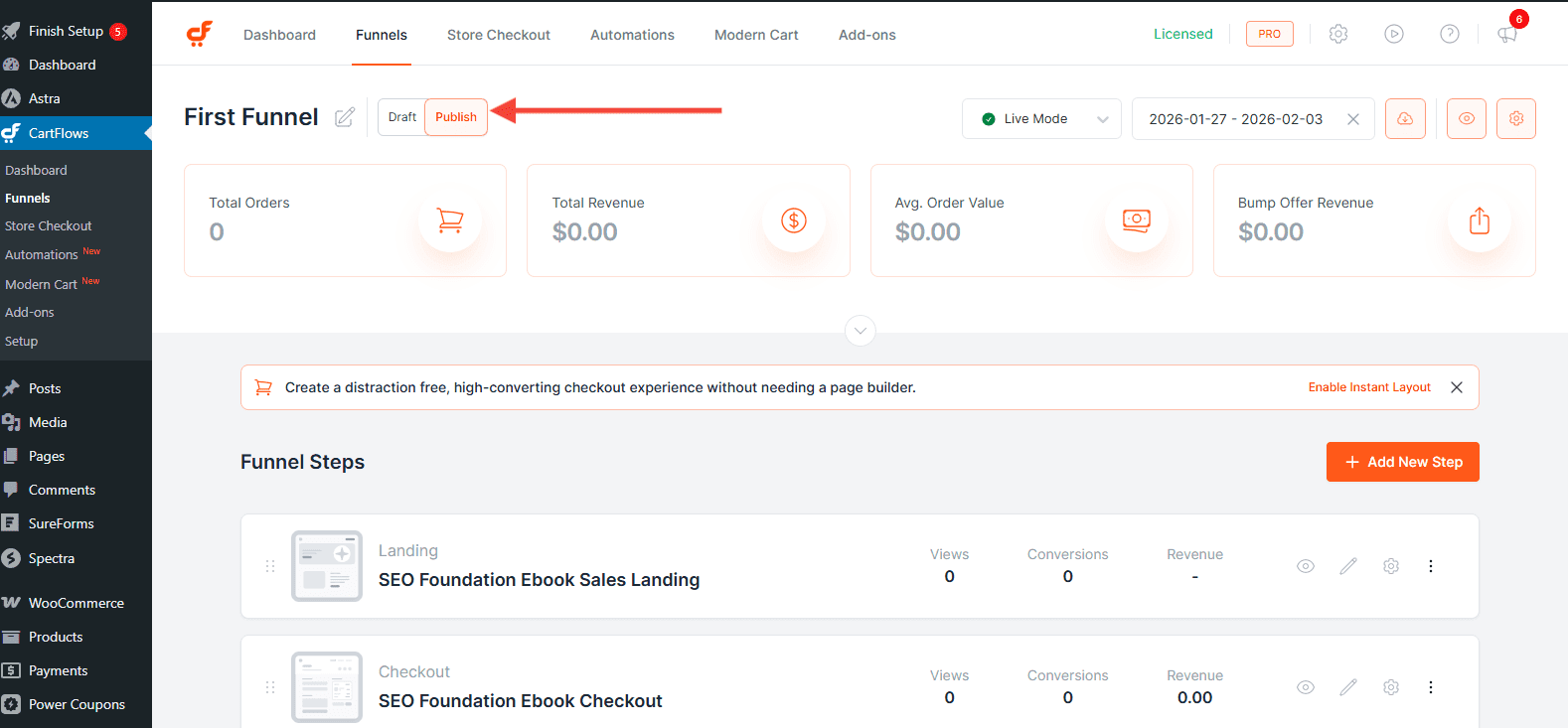Image resolution: width=1568 pixels, height=728 pixels.
Task: Click the Add New Step button
Action: pos(1403,462)
